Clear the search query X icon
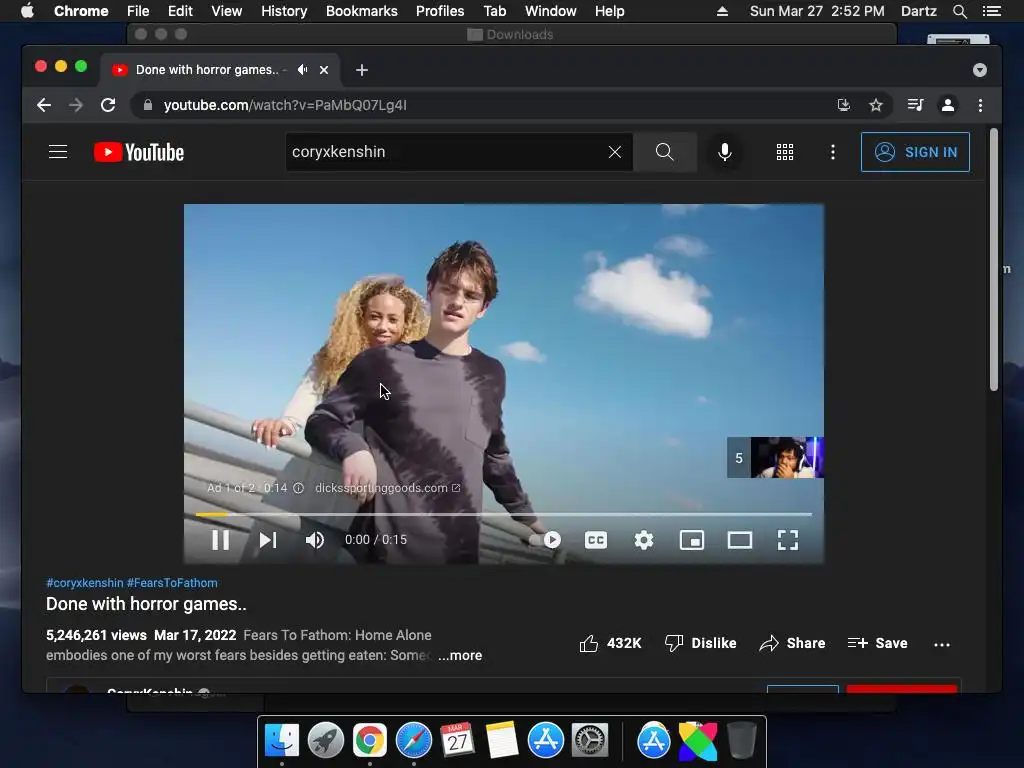This screenshot has width=1024, height=768. 615,152
